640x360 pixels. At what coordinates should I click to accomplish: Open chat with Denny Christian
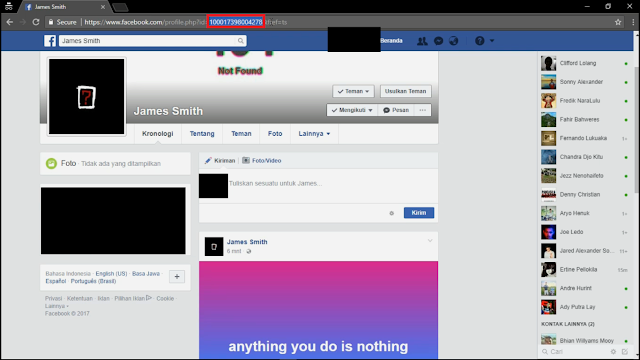[585, 195]
